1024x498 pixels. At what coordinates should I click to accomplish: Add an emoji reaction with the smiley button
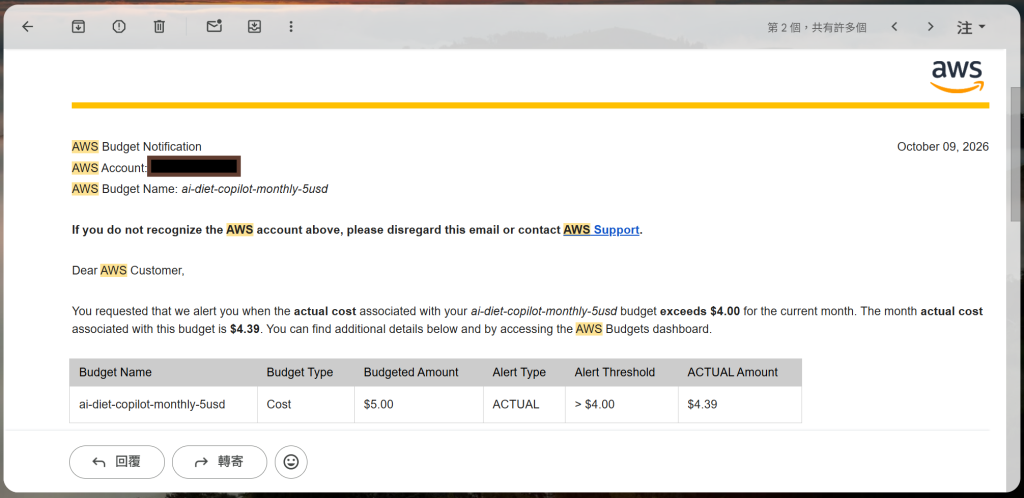[291, 462]
